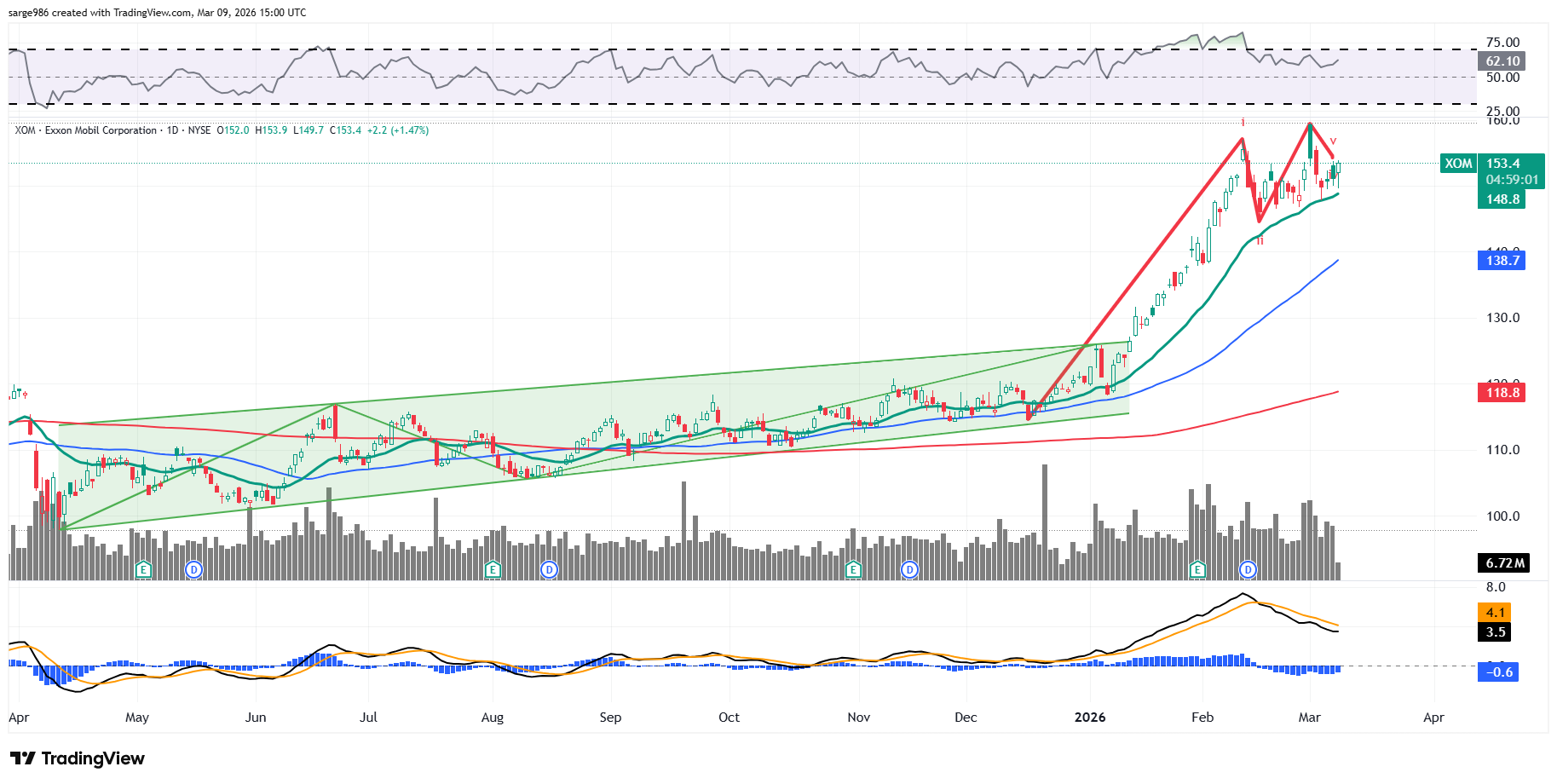Click the dividend D marker in mid-February

(x=1248, y=569)
